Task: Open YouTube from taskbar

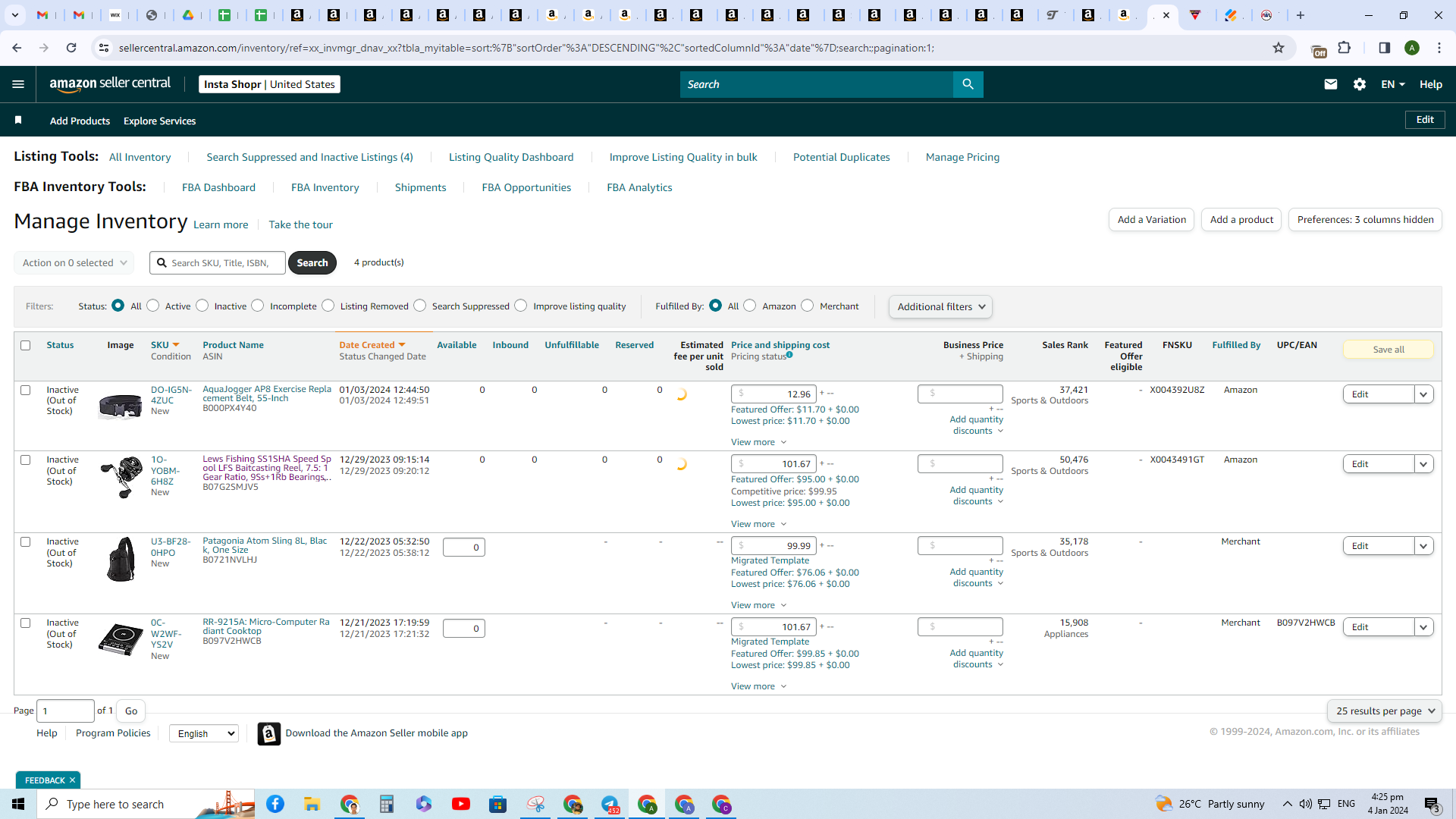Action: click(460, 804)
